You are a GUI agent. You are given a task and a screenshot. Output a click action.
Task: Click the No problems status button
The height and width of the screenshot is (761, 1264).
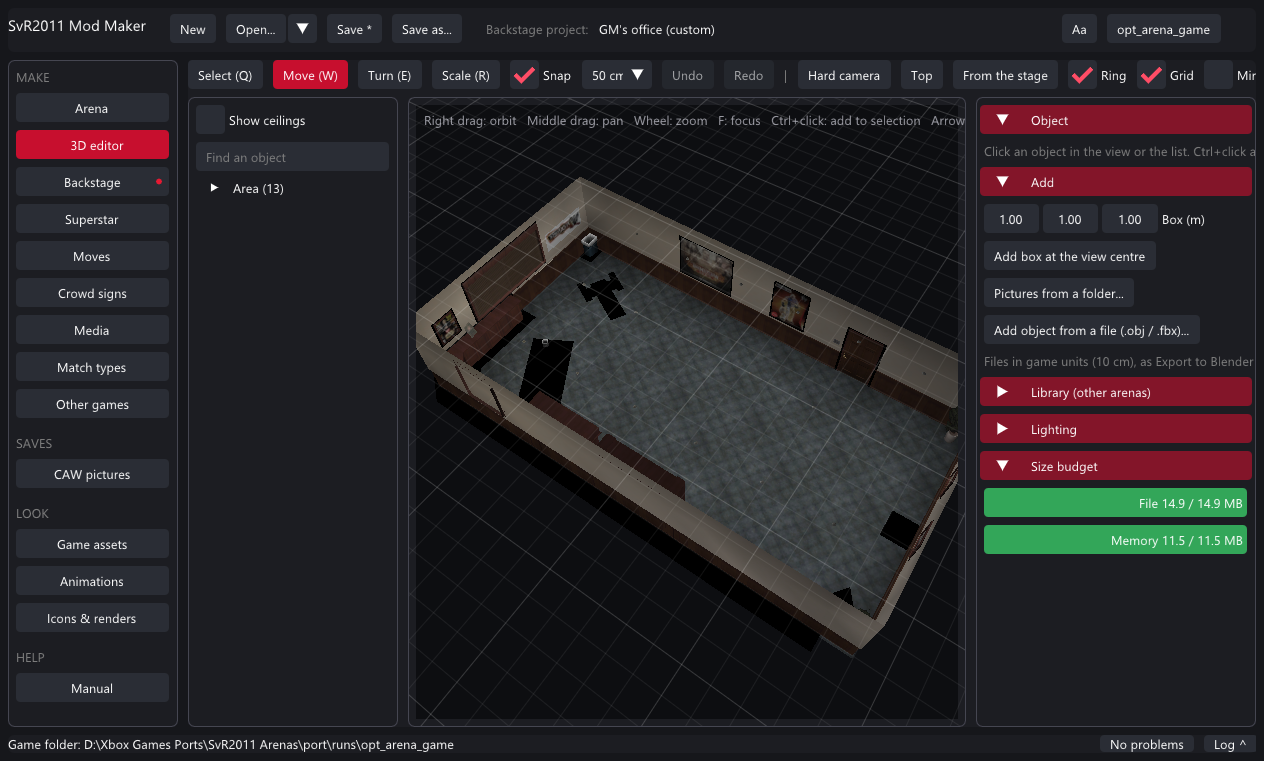point(1147,744)
